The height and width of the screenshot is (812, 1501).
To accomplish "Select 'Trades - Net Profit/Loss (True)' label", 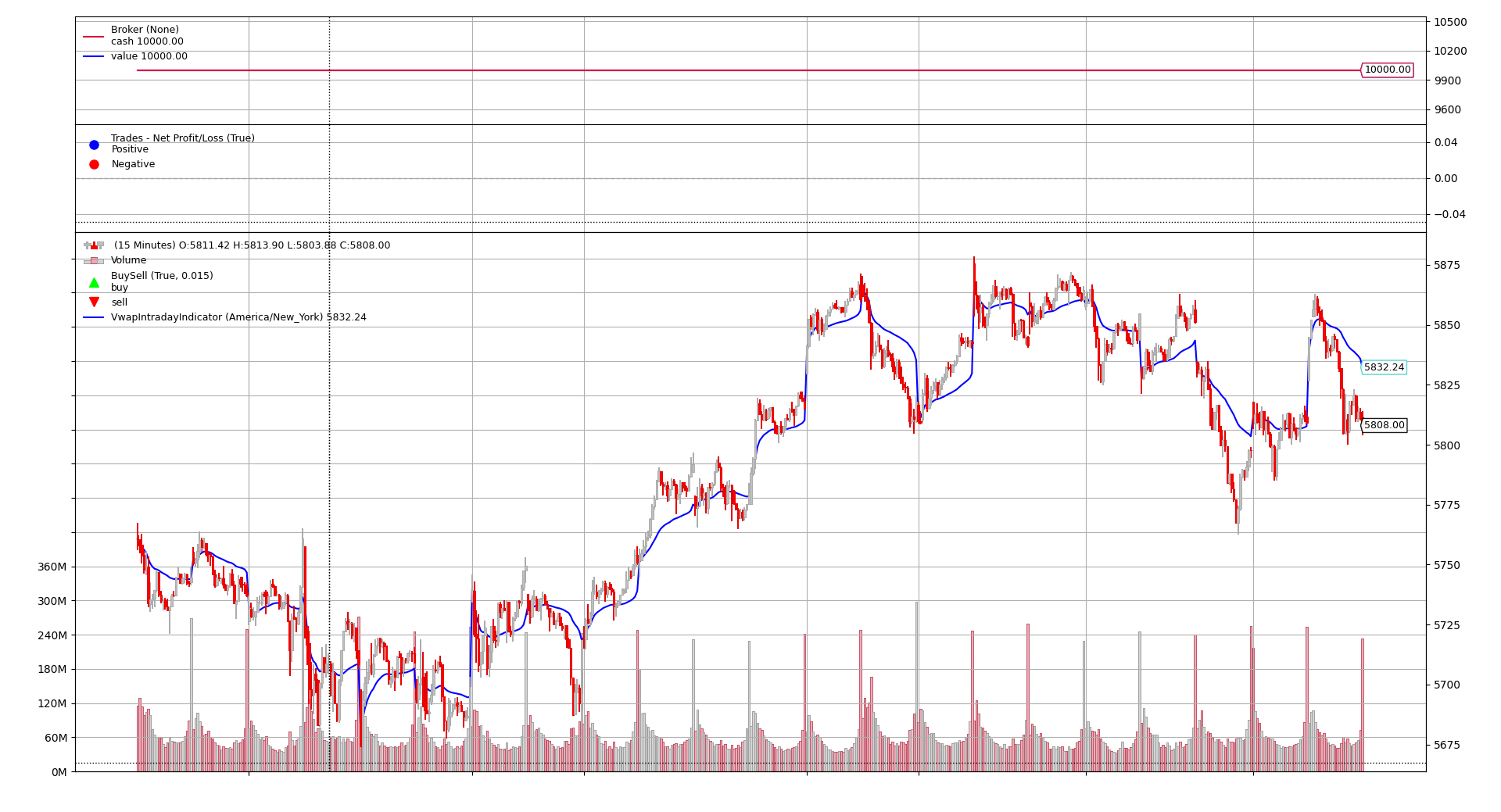I will pyautogui.click(x=183, y=138).
